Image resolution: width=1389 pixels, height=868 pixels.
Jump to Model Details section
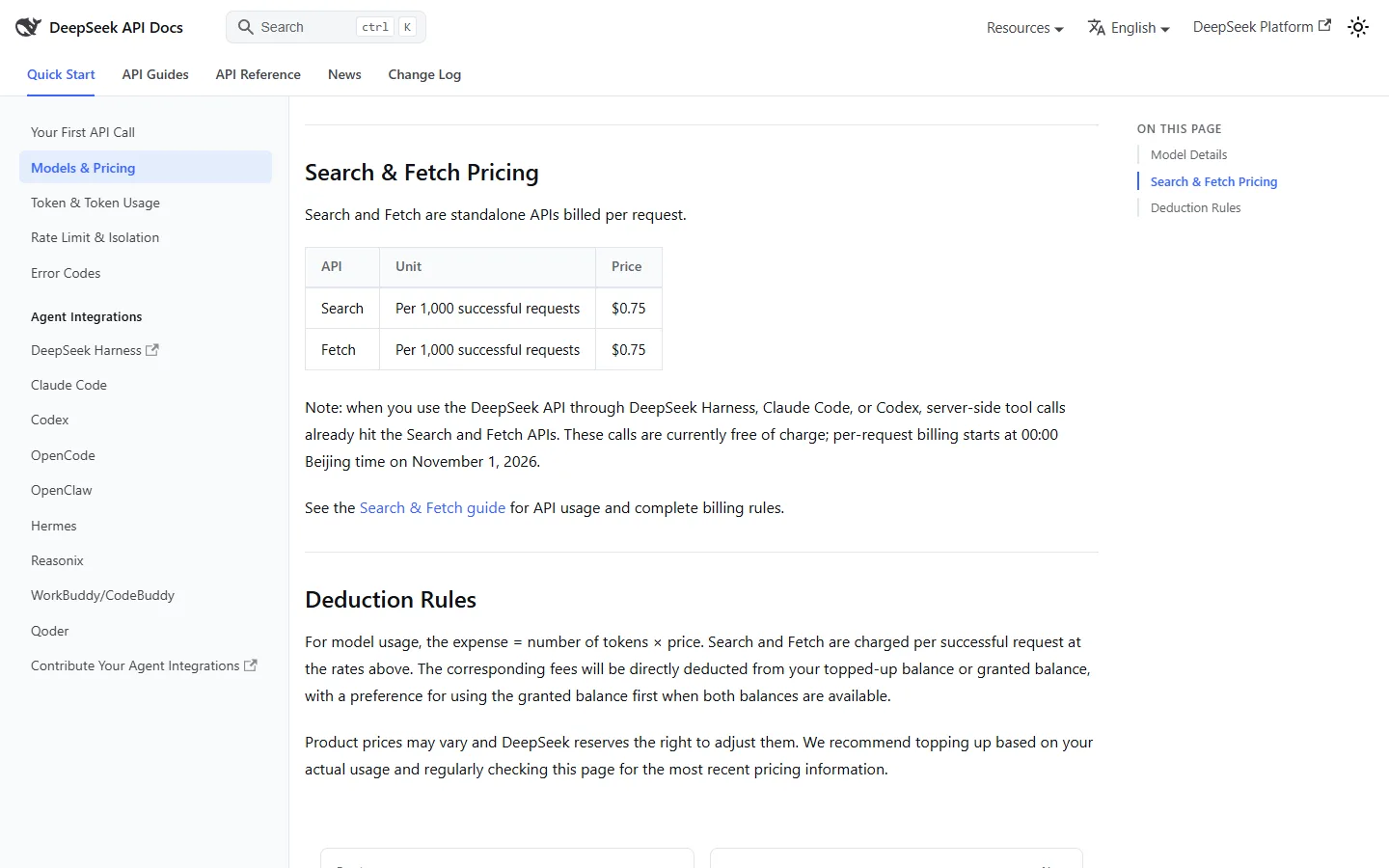pos(1188,154)
